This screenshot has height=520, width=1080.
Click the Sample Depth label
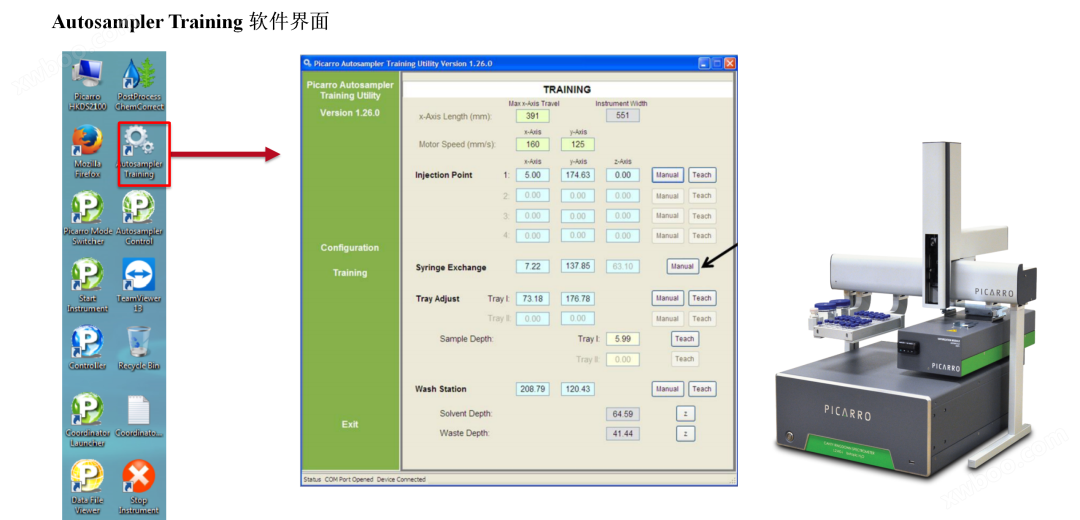pyautogui.click(x=466, y=339)
